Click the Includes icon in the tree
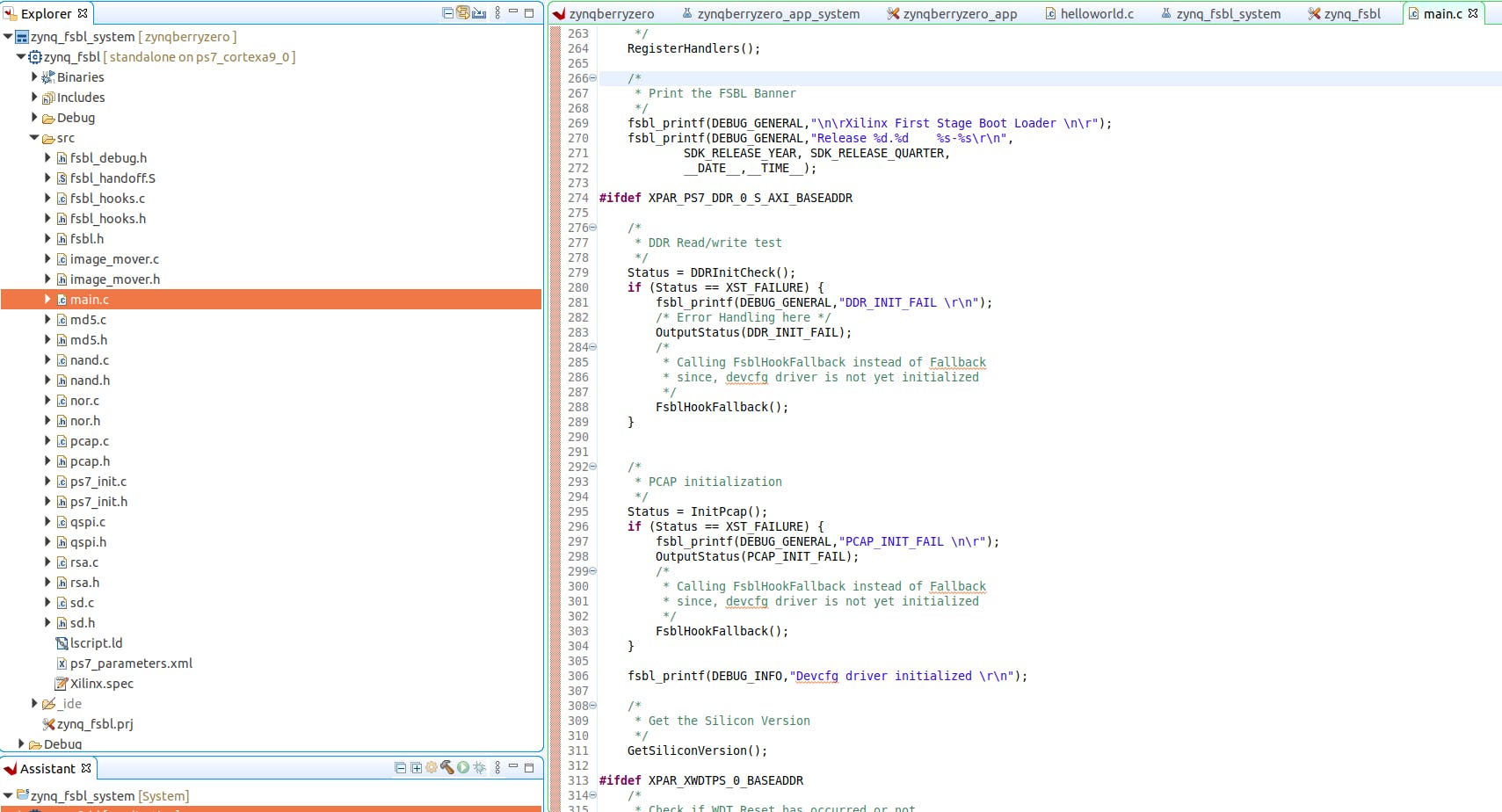Image resolution: width=1502 pixels, height=812 pixels. click(x=48, y=98)
